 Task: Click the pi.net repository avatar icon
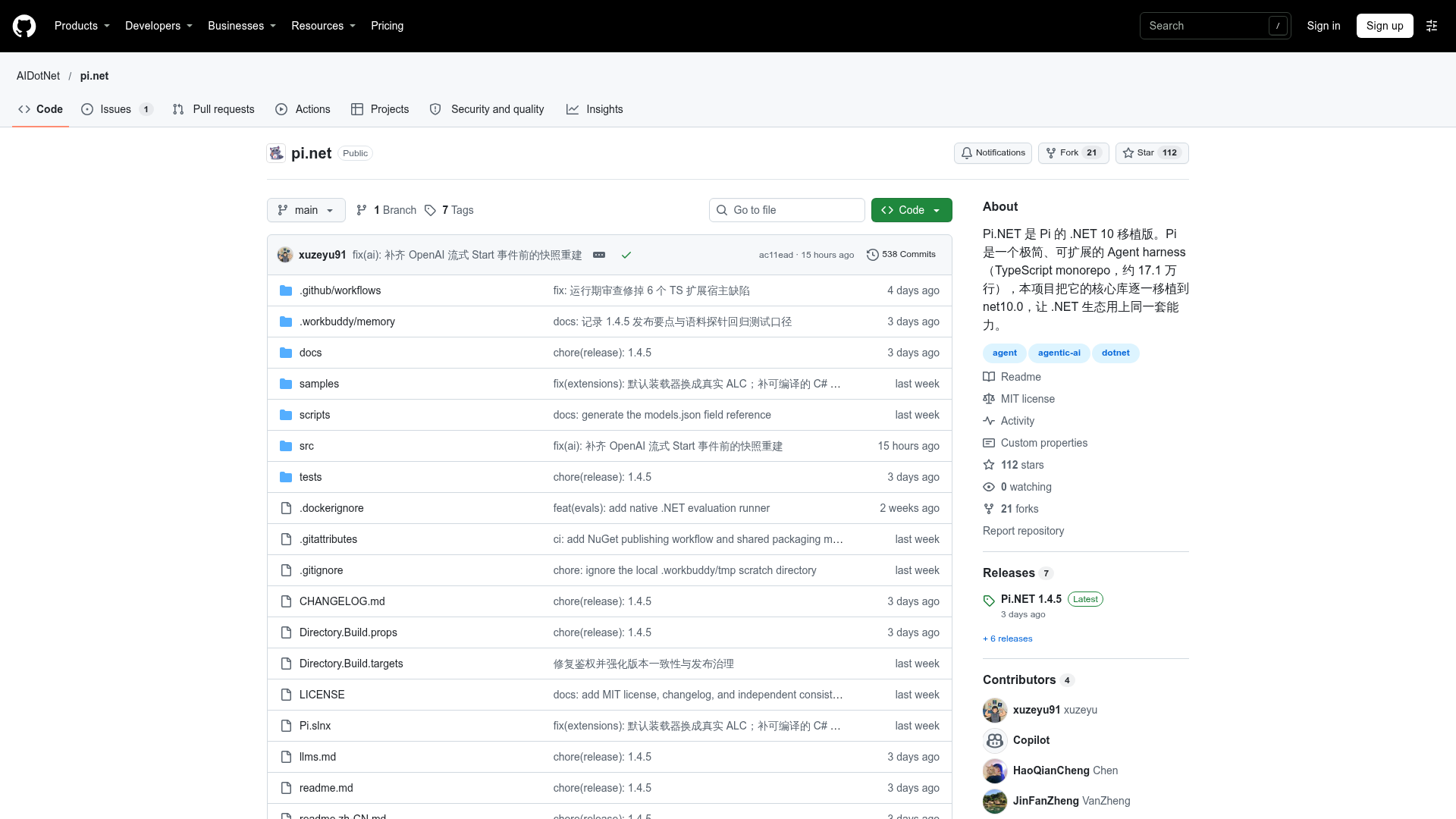point(276,153)
